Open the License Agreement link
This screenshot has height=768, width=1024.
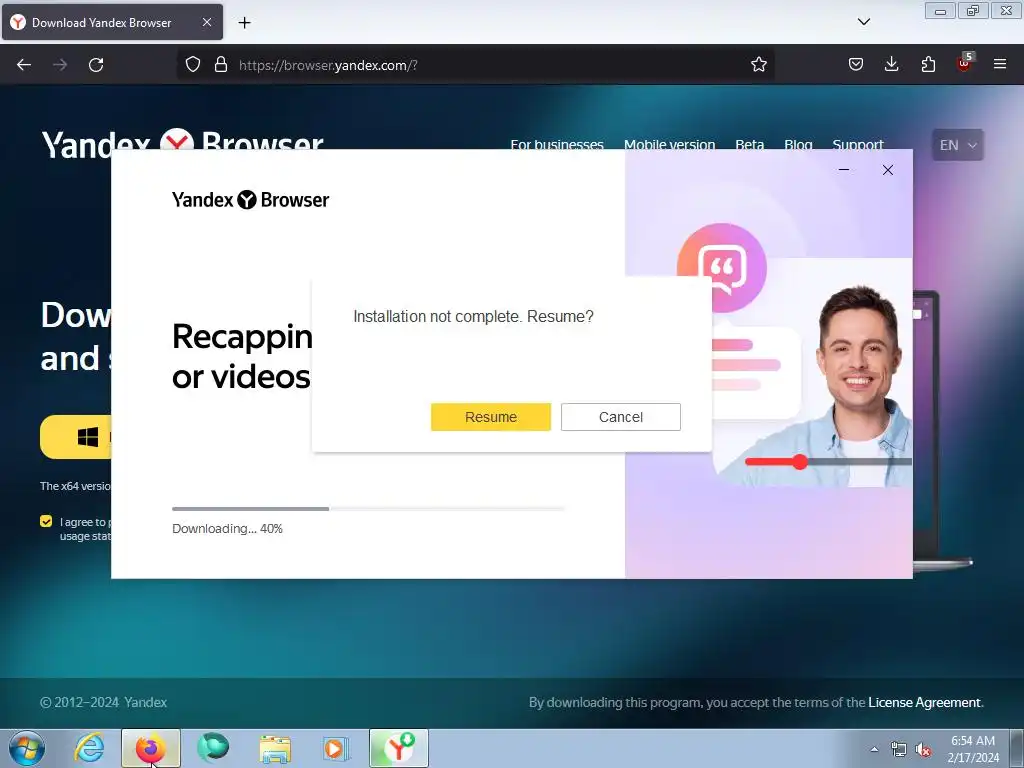(x=924, y=702)
